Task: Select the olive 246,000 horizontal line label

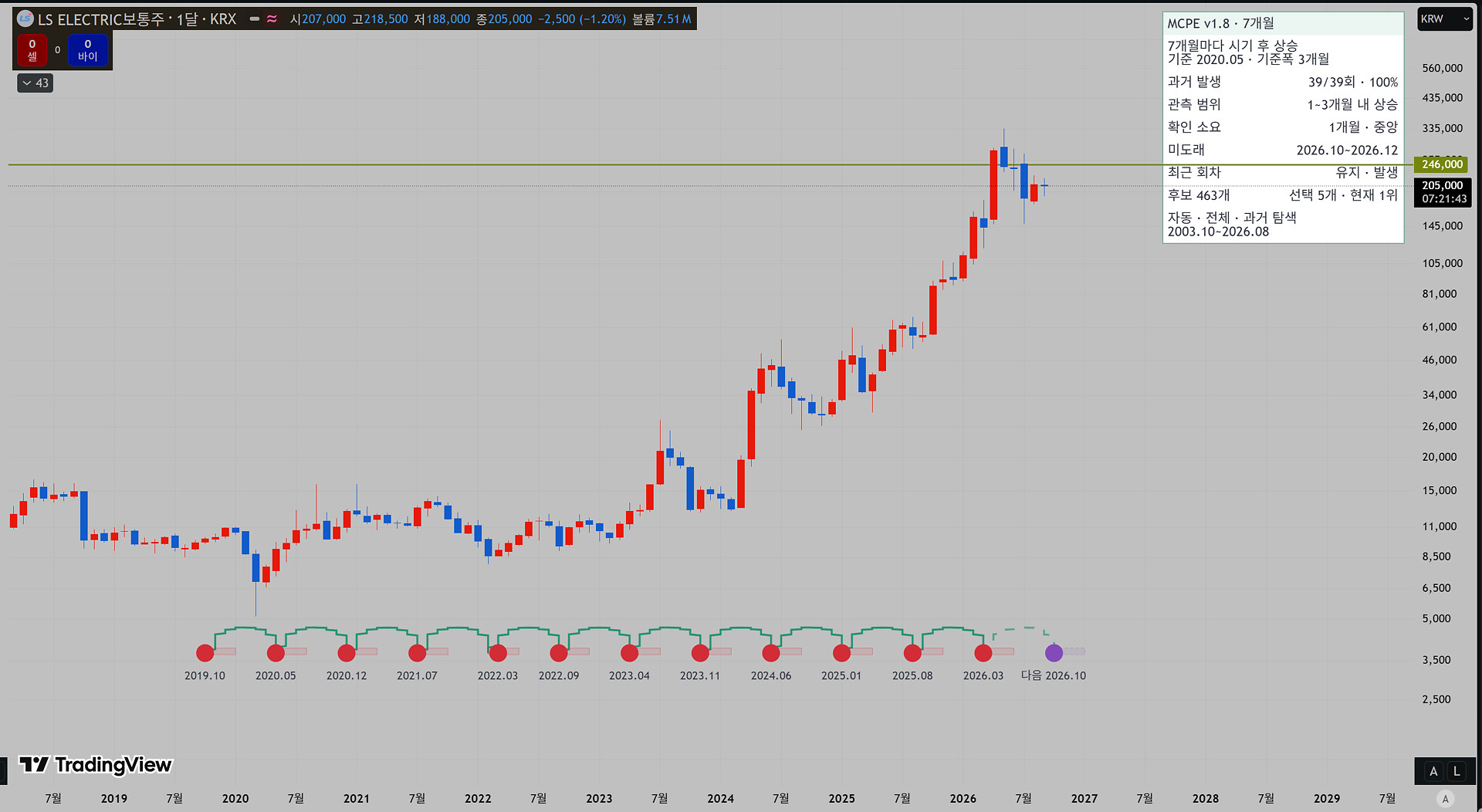Action: (1441, 164)
